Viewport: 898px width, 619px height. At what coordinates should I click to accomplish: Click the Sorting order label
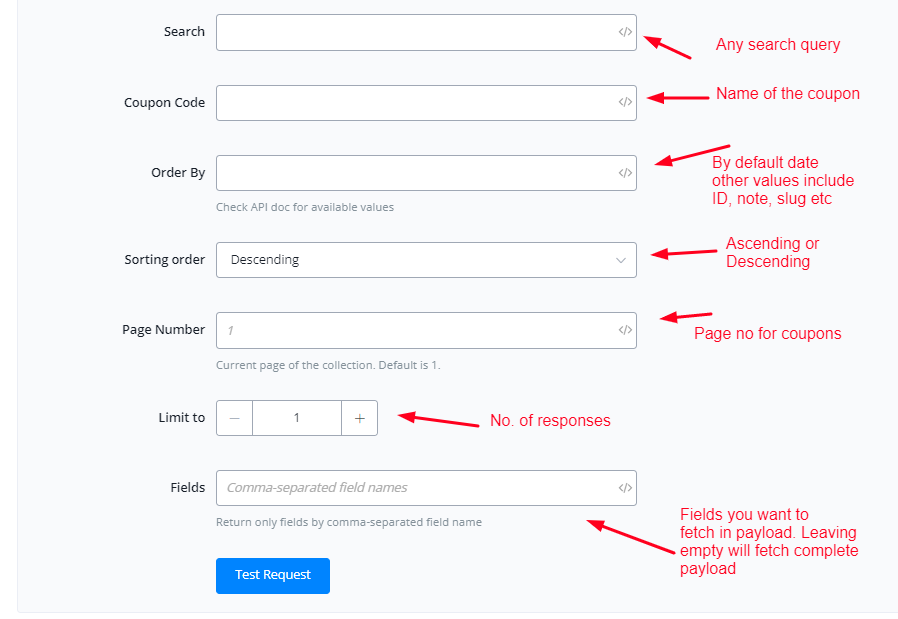coord(164,260)
